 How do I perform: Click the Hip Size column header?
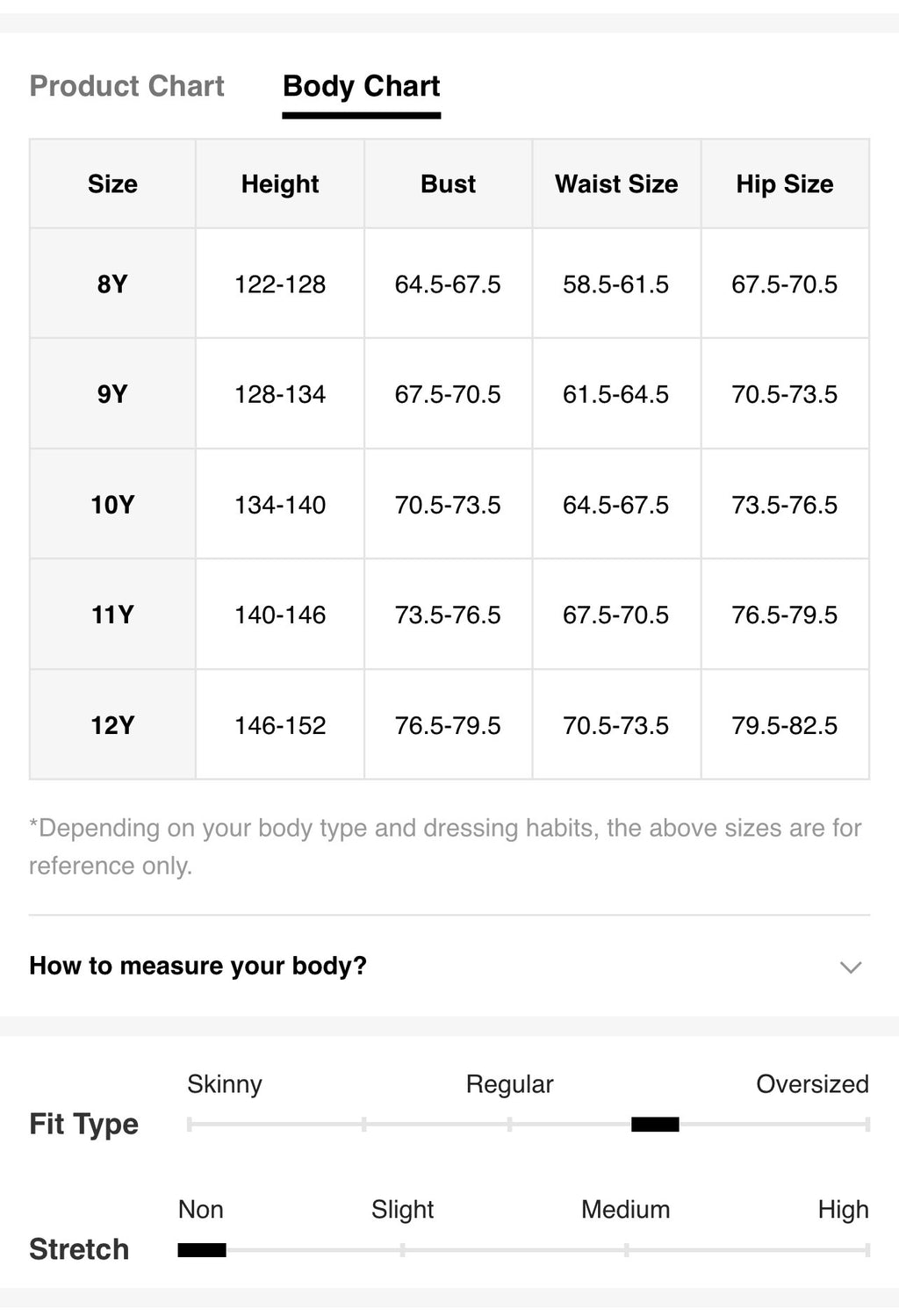785,183
